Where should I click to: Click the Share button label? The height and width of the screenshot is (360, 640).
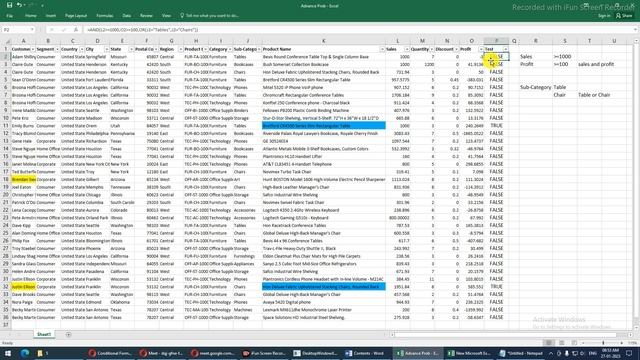(x=627, y=16)
